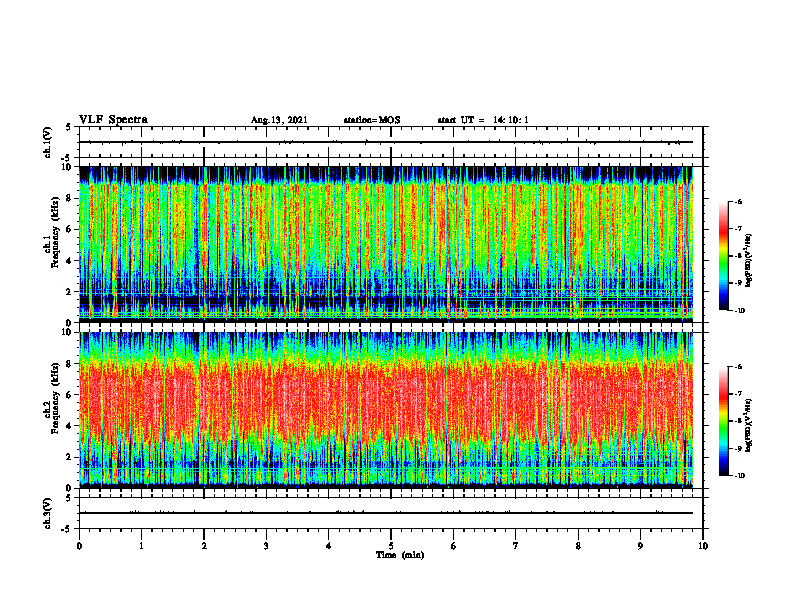792x612 pixels.
Task: Click time axis tick label '5'
Action: click(391, 546)
